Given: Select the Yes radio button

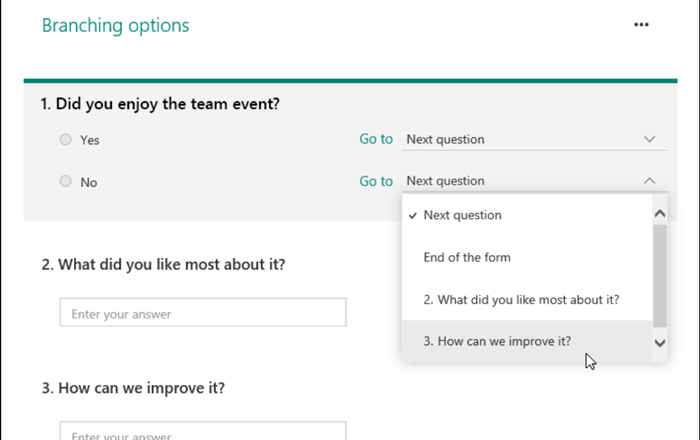Looking at the screenshot, I should [x=66, y=140].
